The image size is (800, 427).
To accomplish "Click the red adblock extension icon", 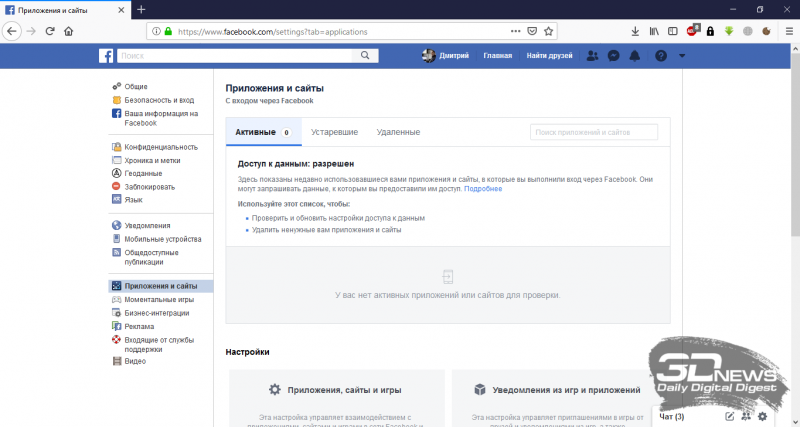I will (x=692, y=31).
